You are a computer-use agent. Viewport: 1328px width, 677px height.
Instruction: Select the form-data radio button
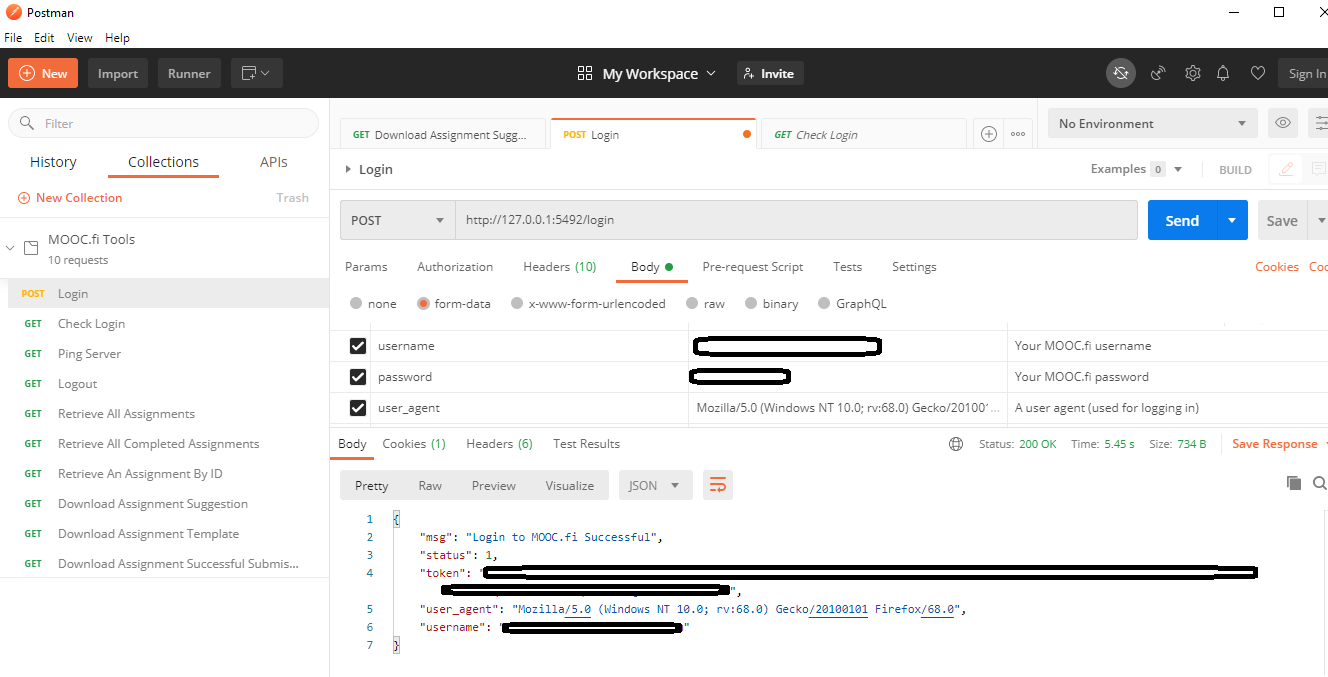point(423,304)
